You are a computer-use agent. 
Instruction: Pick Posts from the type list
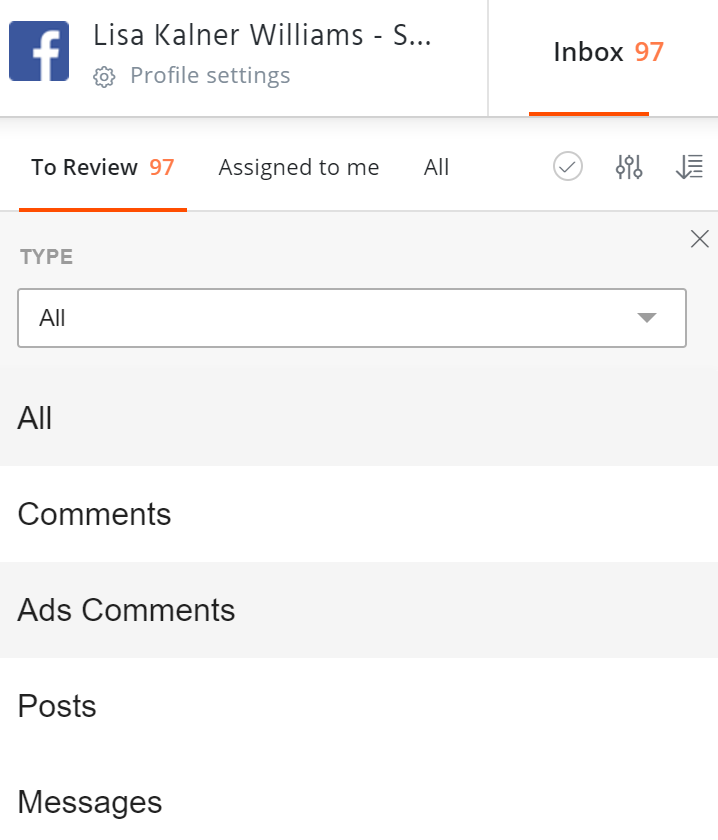click(x=57, y=706)
